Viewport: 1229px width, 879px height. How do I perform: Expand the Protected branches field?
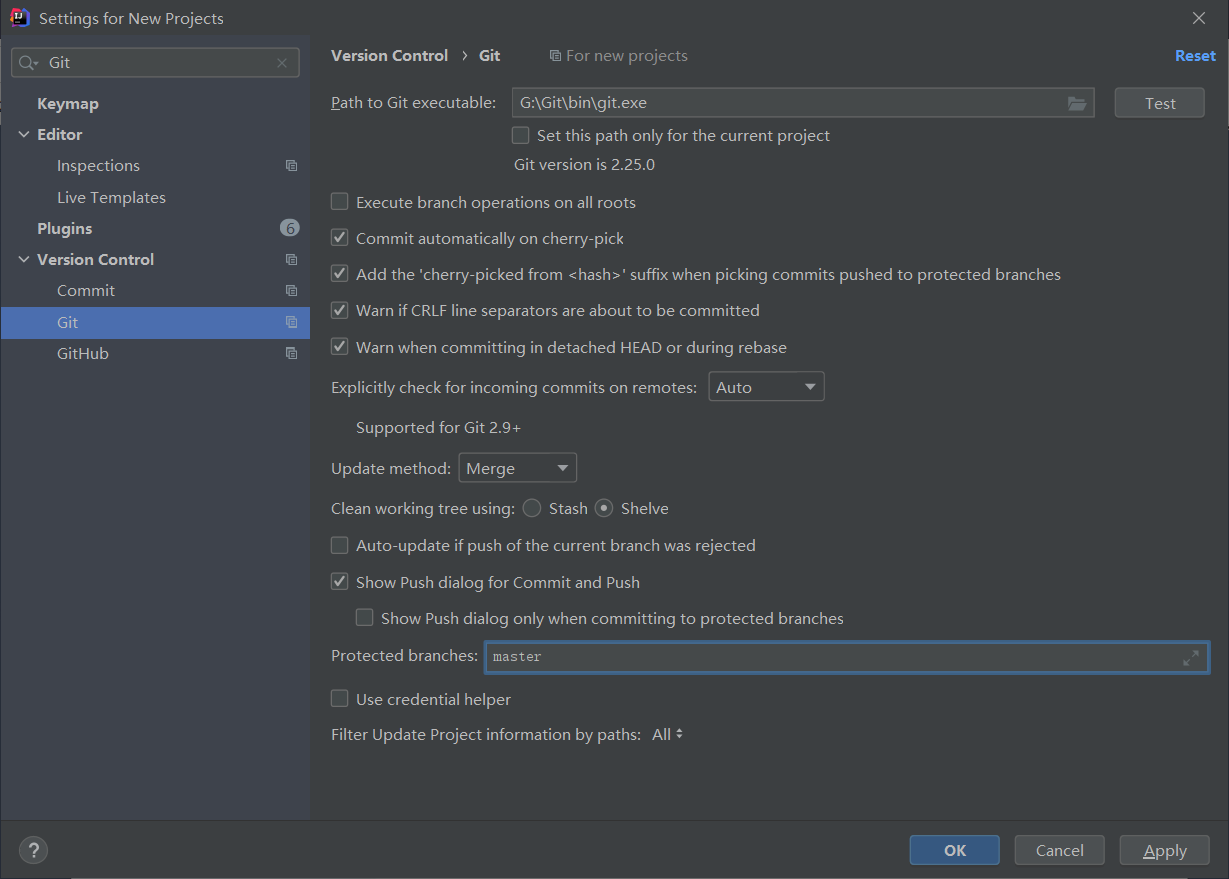(x=1190, y=658)
